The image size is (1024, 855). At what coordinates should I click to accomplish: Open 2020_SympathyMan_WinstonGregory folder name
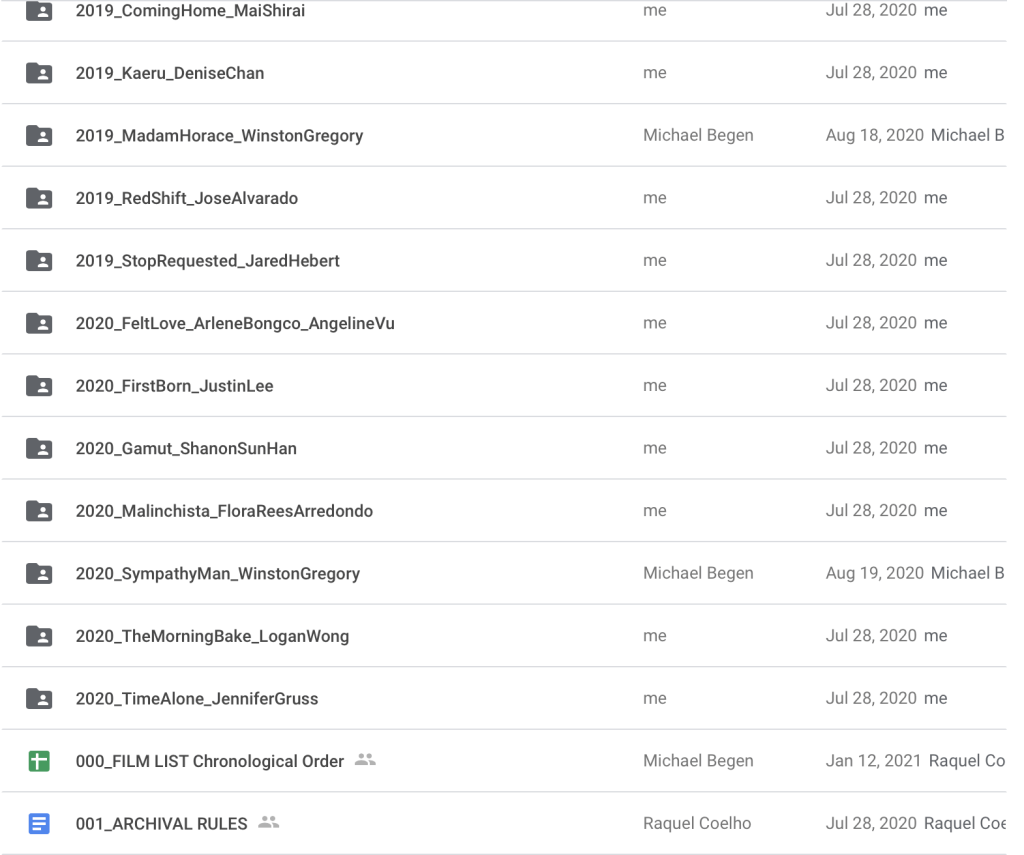point(217,574)
